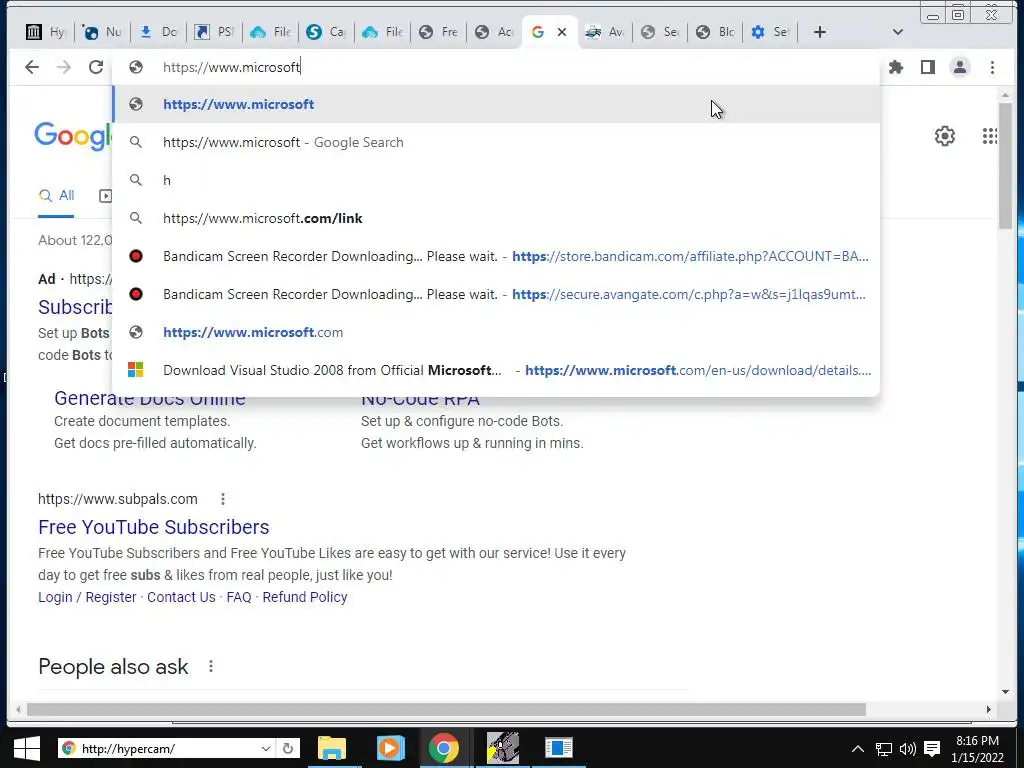Switch to the Settings gear tab
1024x768 pixels.
[771, 32]
